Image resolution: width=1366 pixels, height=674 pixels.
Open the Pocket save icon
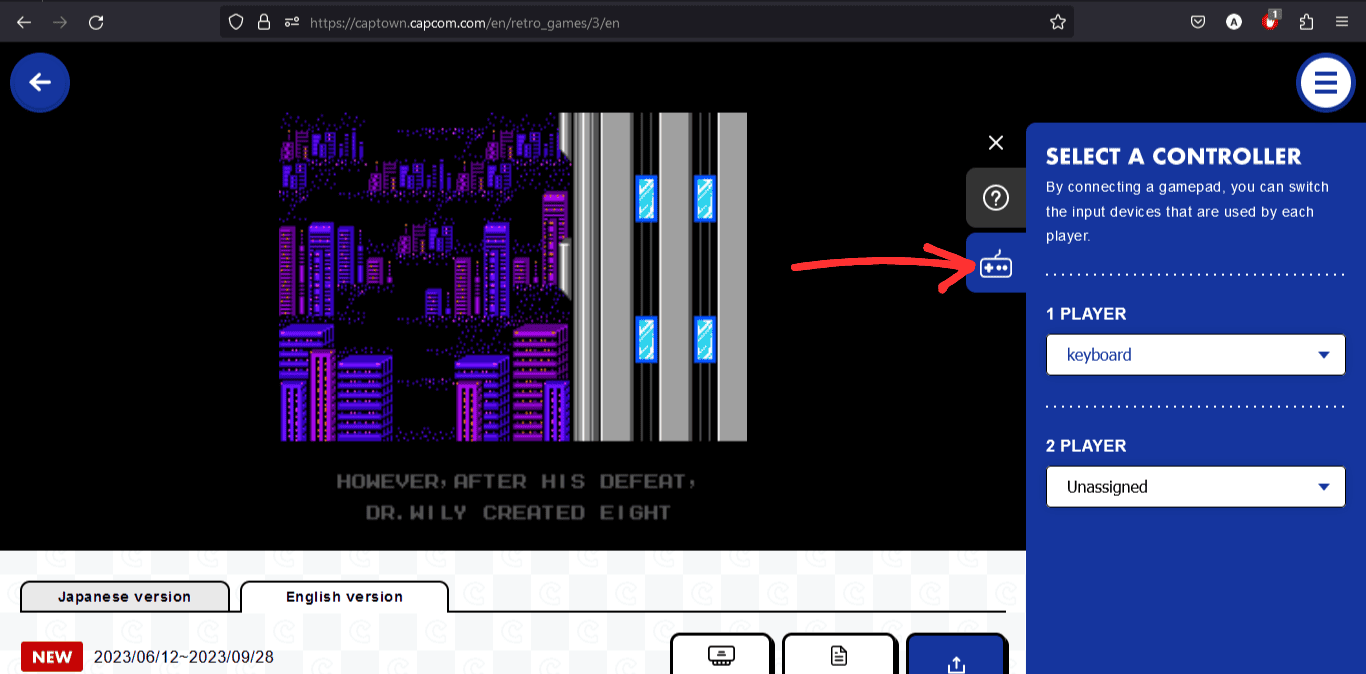tap(1198, 22)
